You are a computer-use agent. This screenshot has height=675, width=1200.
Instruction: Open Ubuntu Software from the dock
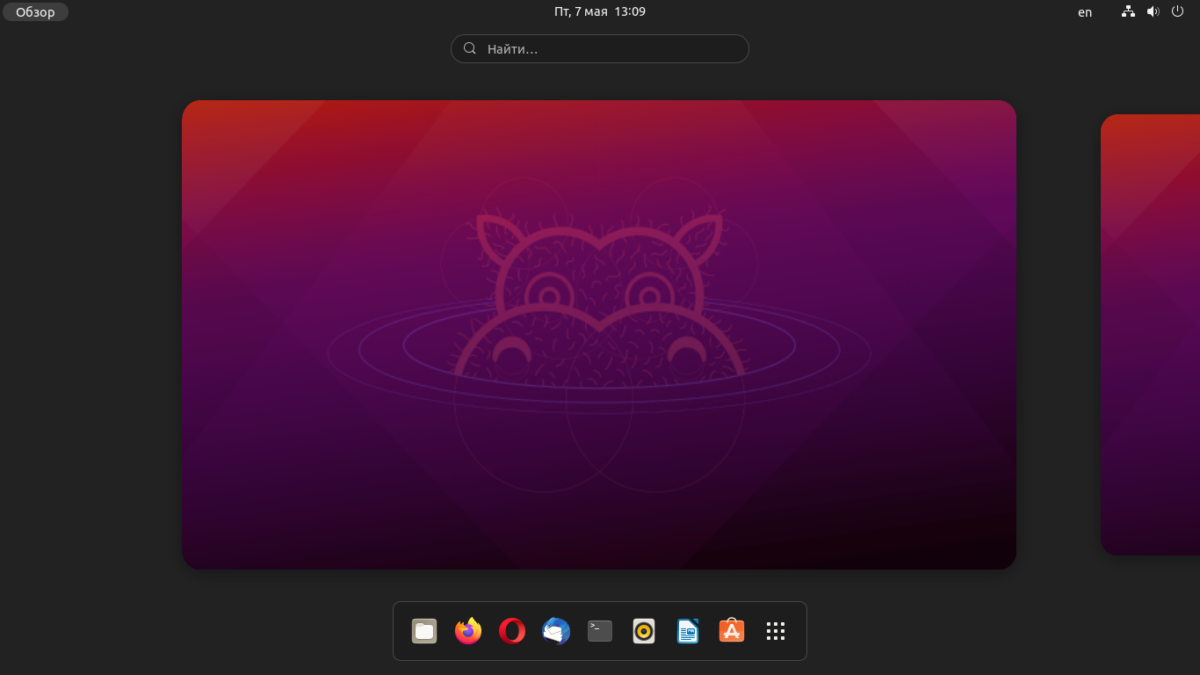(x=732, y=631)
